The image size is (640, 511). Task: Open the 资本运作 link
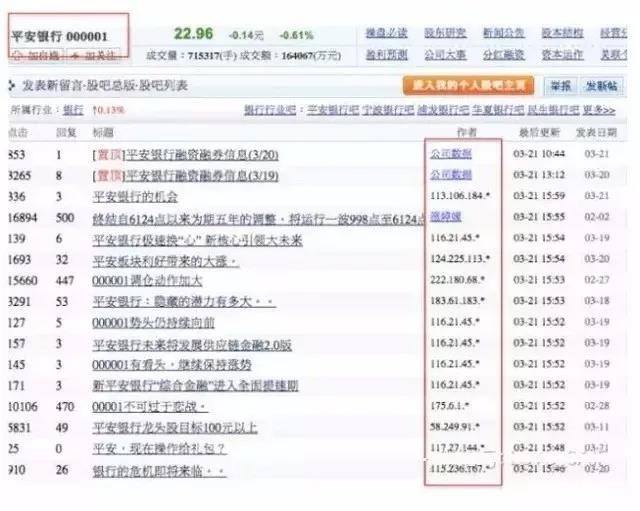(x=562, y=55)
